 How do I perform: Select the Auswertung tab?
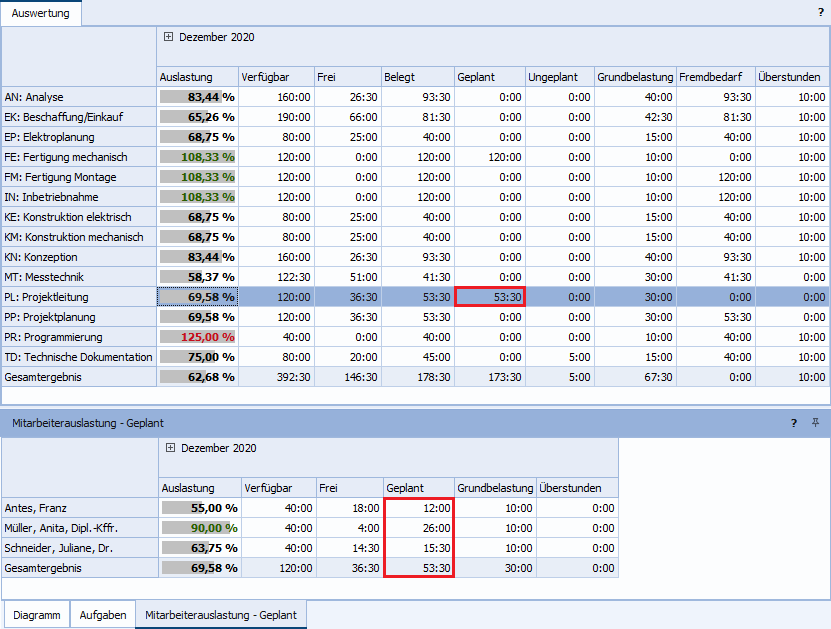pos(41,13)
